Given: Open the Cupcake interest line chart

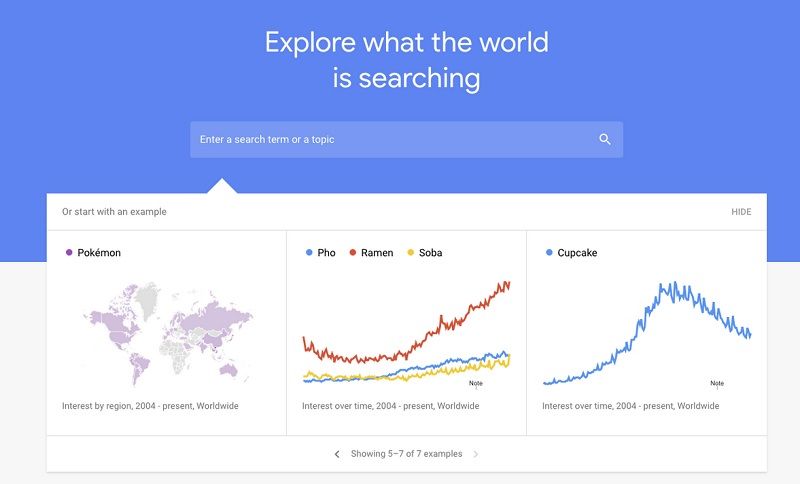Looking at the screenshot, I should tap(647, 334).
